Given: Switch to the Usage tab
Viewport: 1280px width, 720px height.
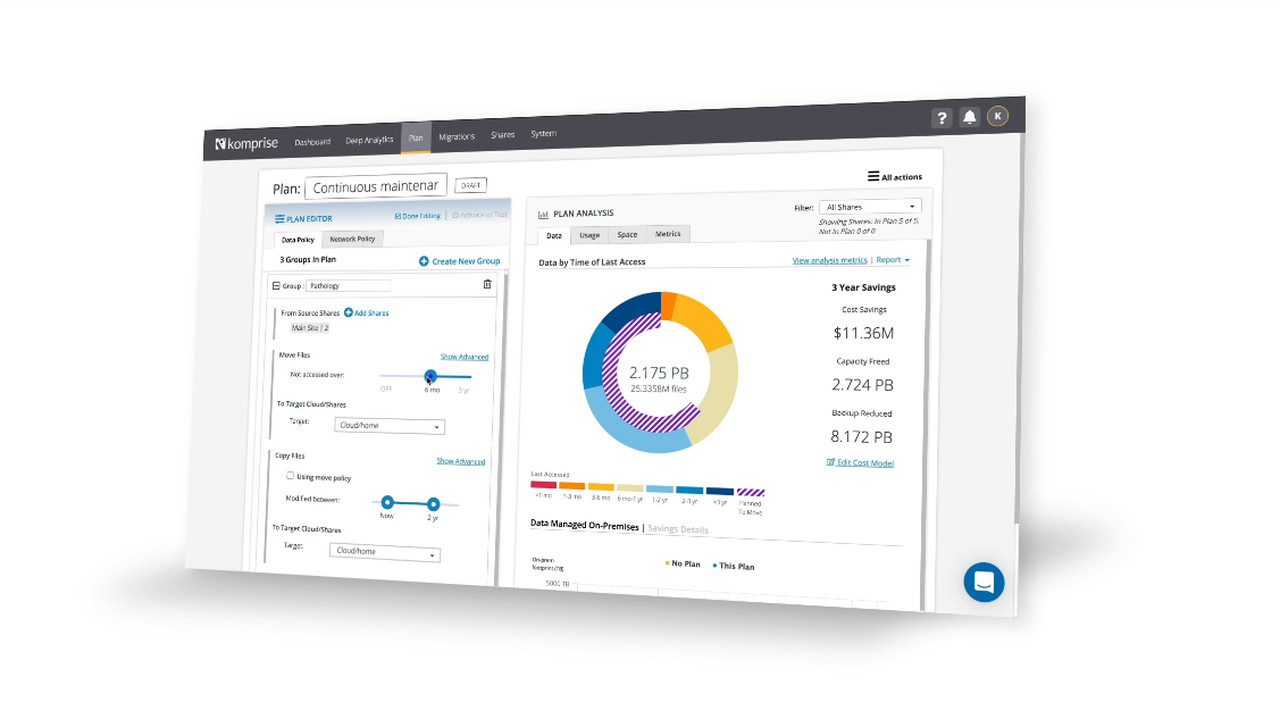Looking at the screenshot, I should click(590, 235).
